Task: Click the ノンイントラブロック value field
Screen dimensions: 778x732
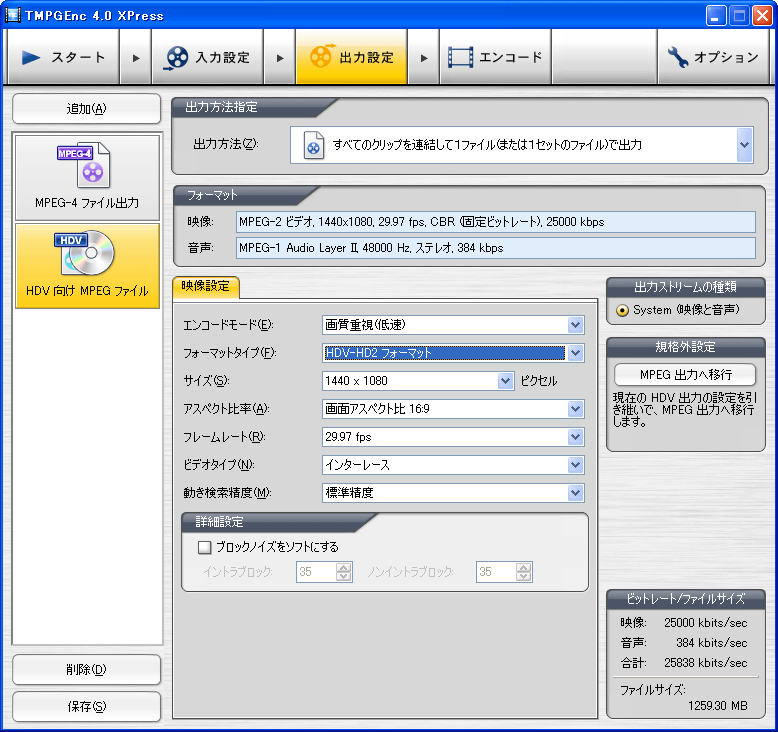Action: coord(496,572)
